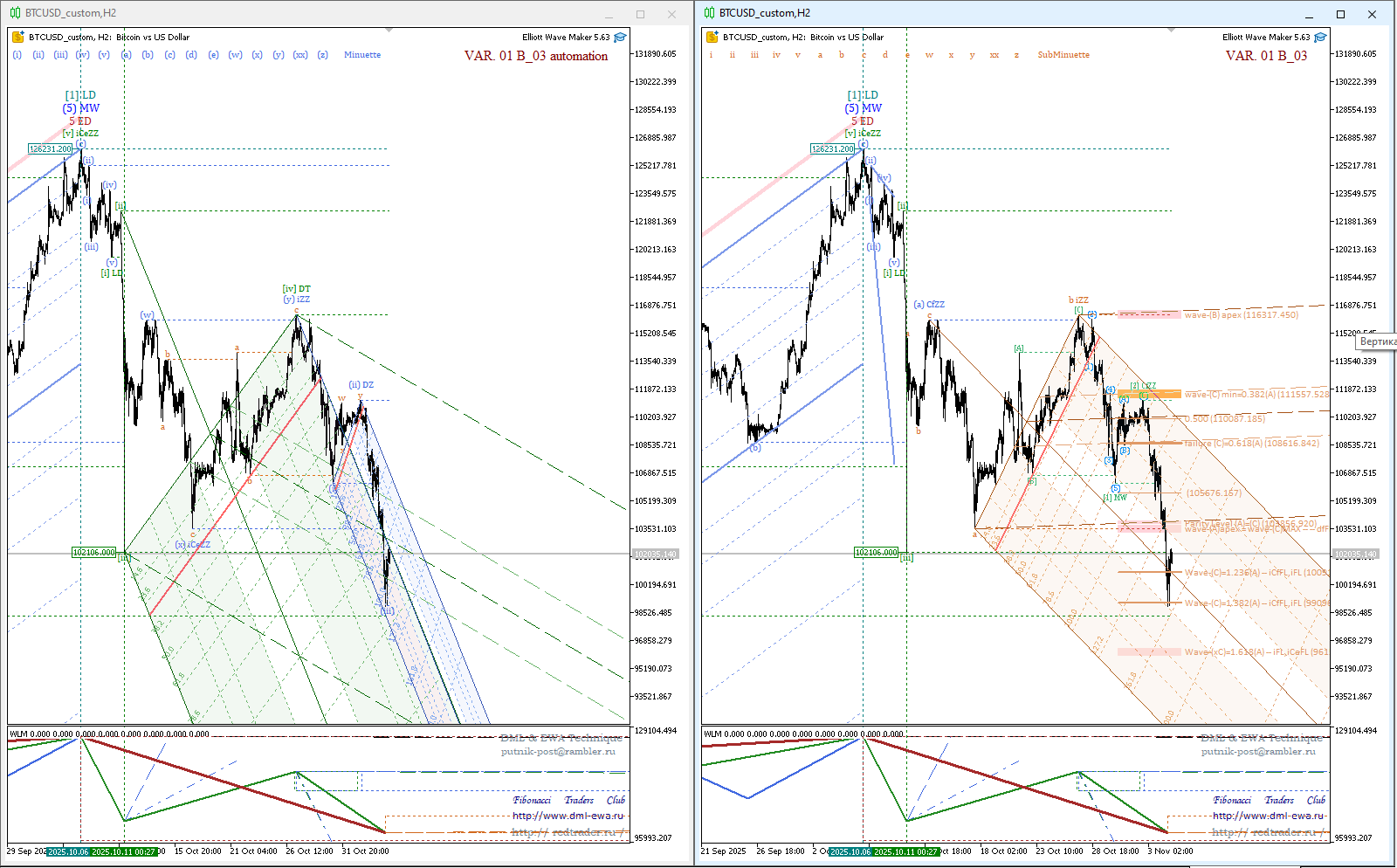Click candlestick icon in right window title bar
Image resolution: width=1397 pixels, height=868 pixels.
point(709,13)
